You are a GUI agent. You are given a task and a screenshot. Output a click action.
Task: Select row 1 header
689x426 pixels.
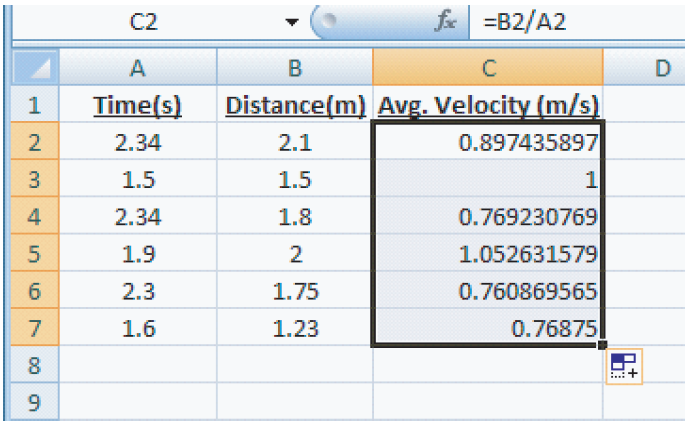coord(35,105)
